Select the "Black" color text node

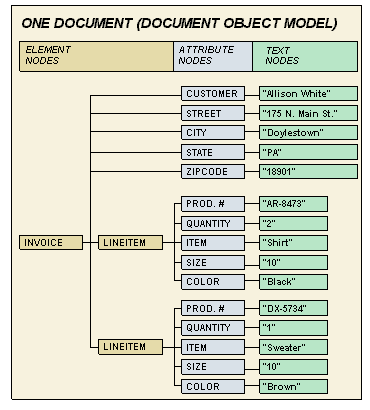coord(293,282)
